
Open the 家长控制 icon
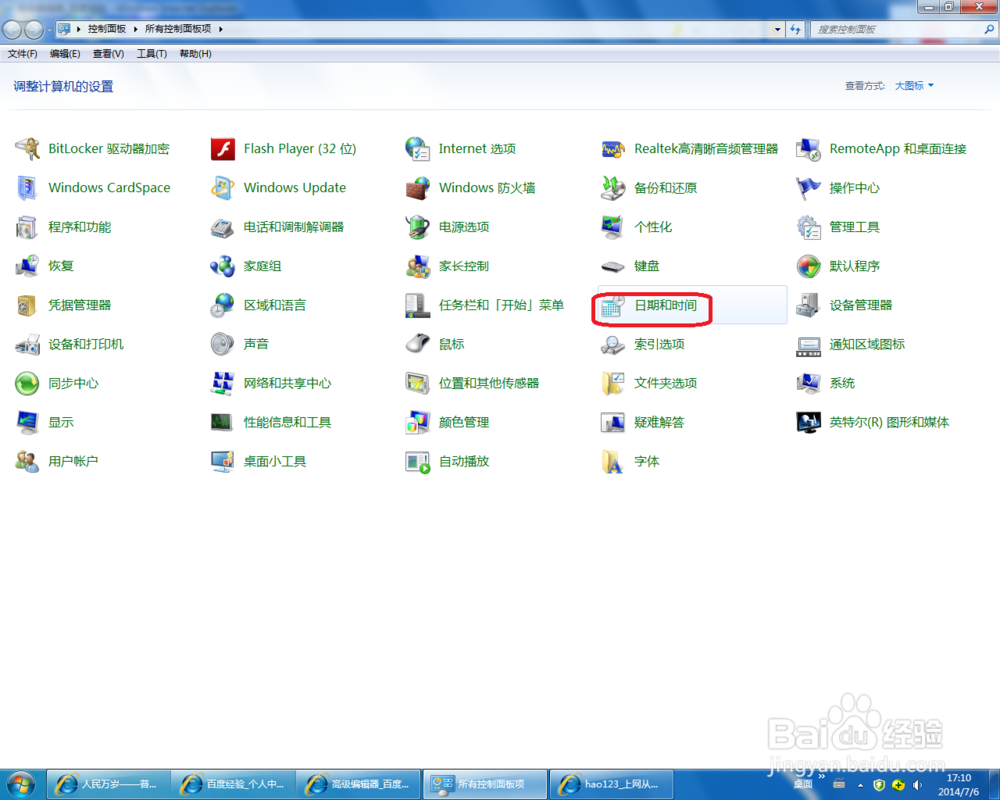click(x=418, y=266)
